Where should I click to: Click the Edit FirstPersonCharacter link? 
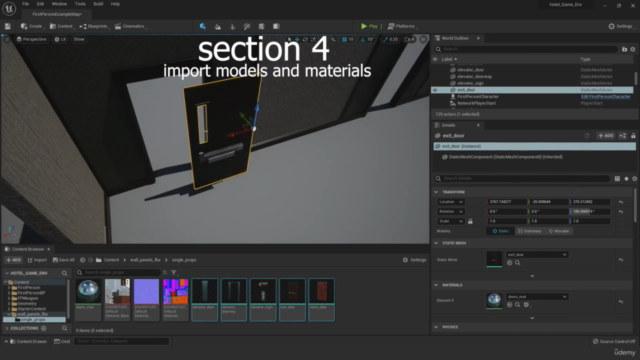click(x=605, y=97)
